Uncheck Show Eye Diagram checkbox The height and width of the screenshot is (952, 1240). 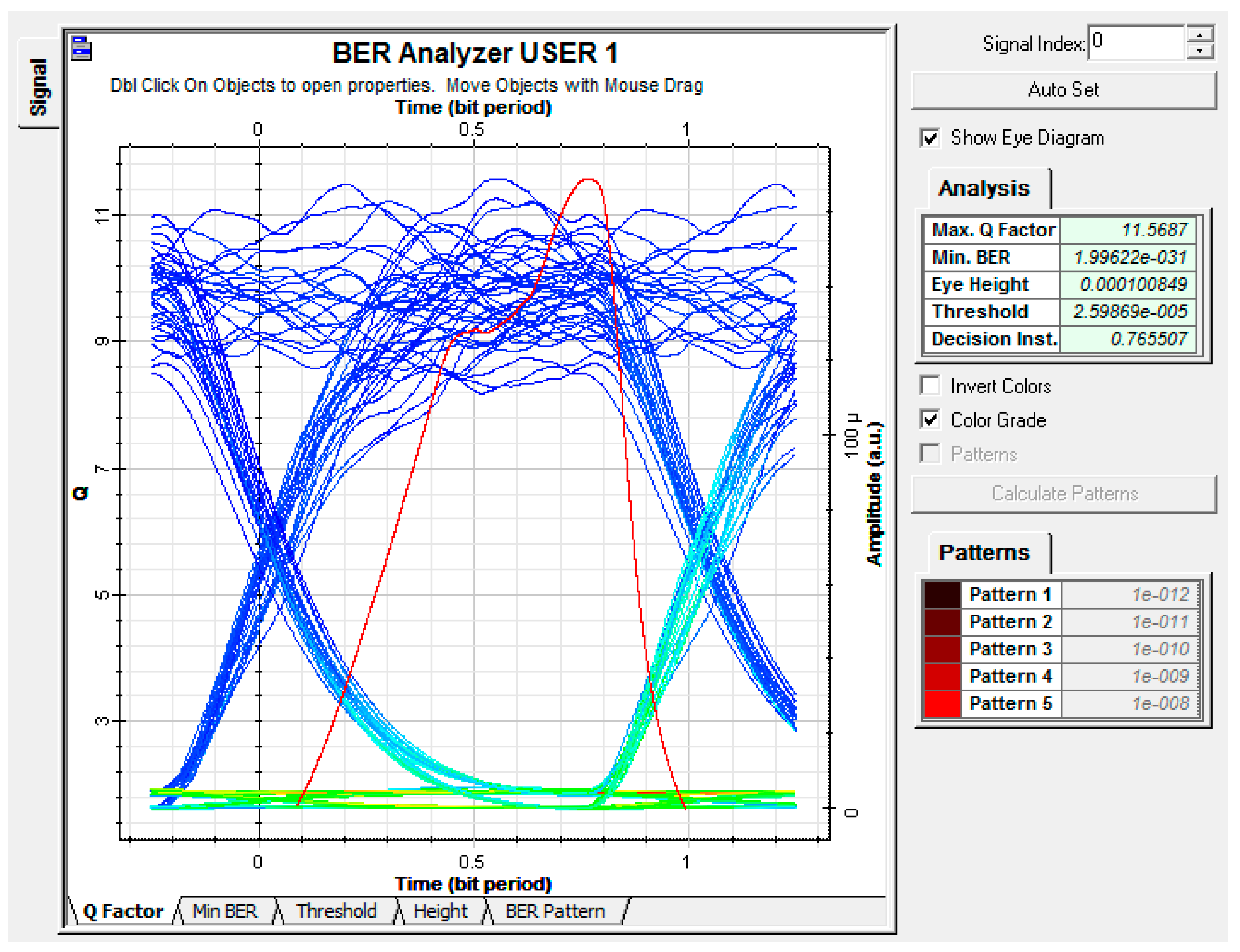tap(930, 138)
